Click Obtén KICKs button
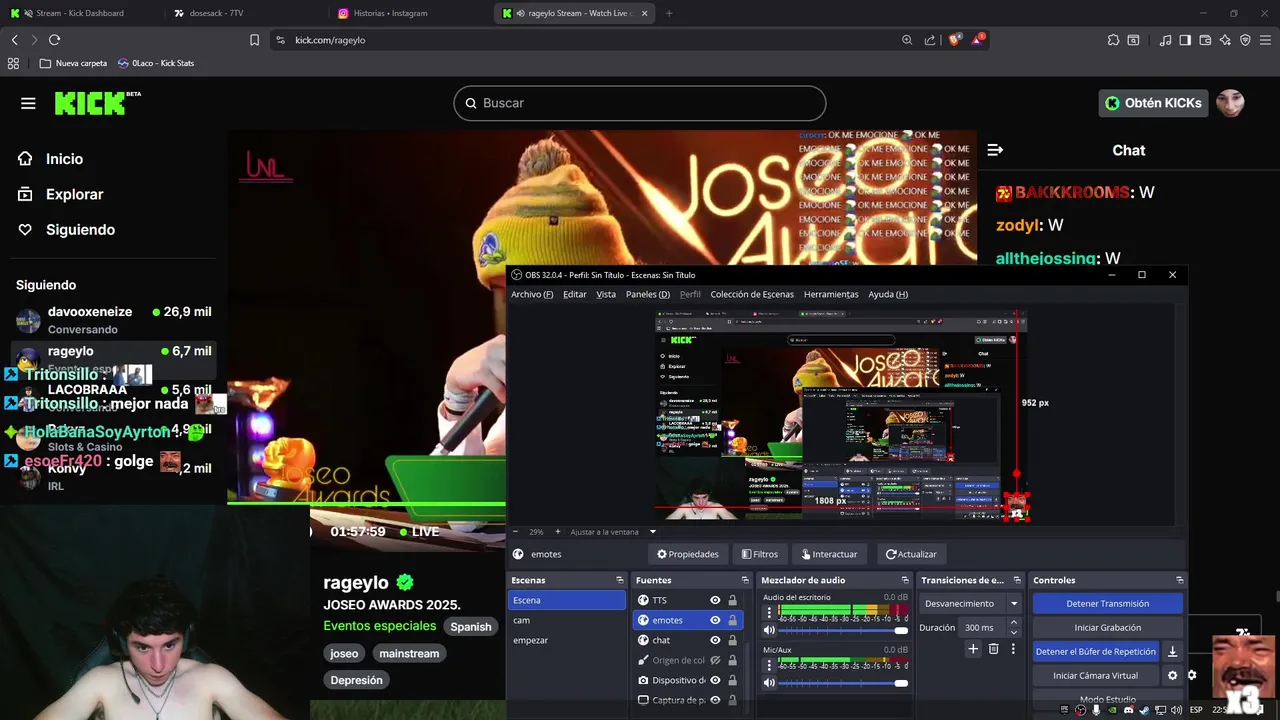Image resolution: width=1280 pixels, height=720 pixels. coord(1153,103)
